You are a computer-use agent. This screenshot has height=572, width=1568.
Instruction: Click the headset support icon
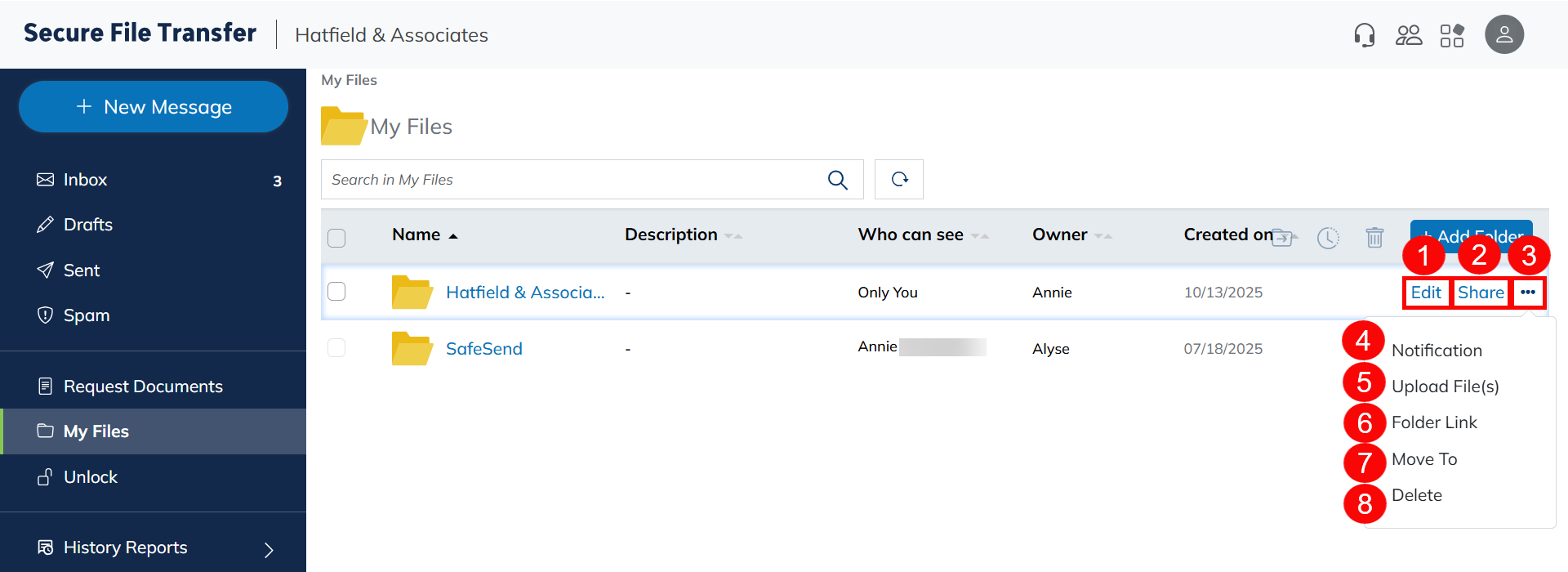[x=1364, y=35]
